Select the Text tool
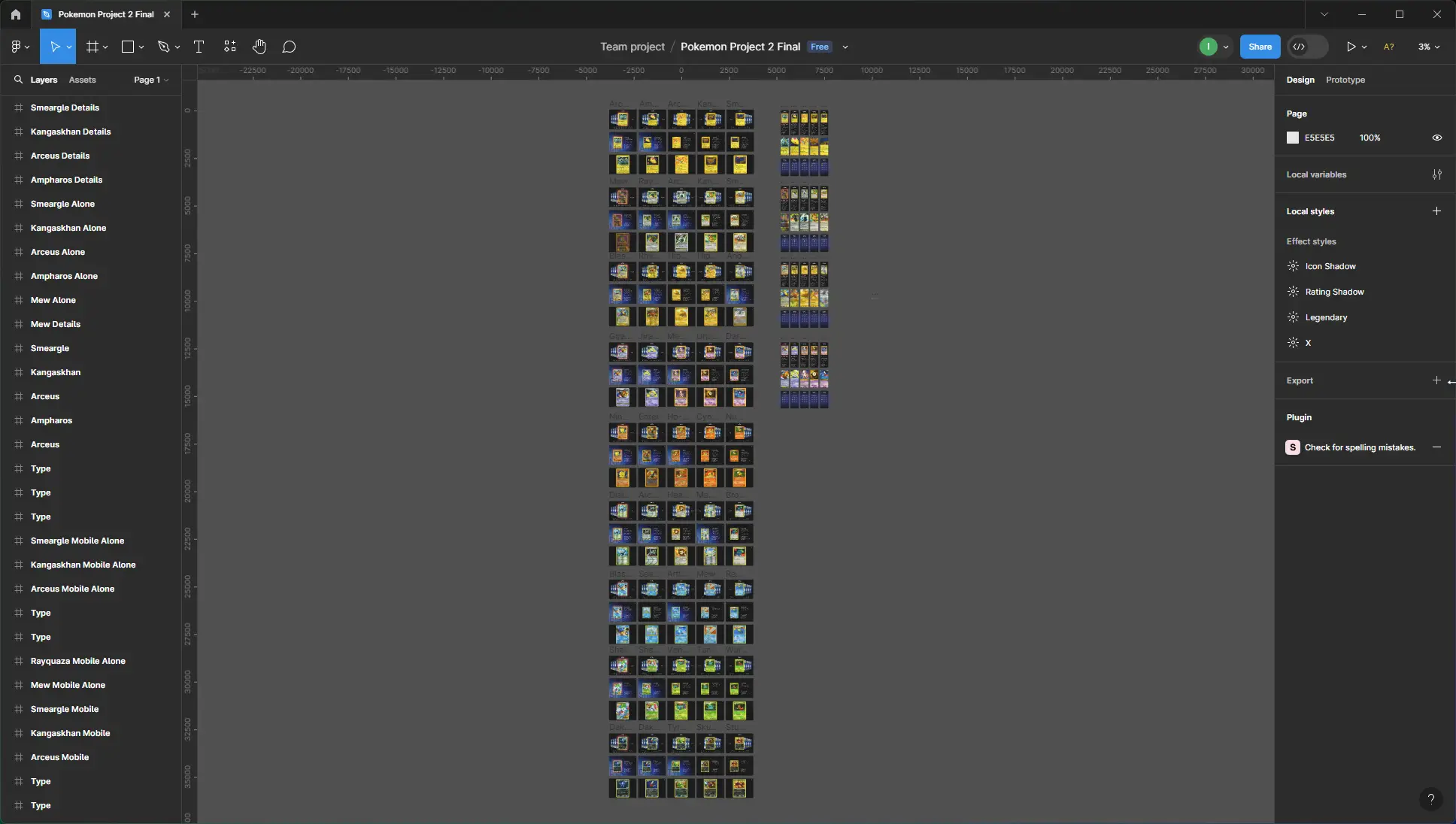Screen dimensions: 1456x824 199,47
